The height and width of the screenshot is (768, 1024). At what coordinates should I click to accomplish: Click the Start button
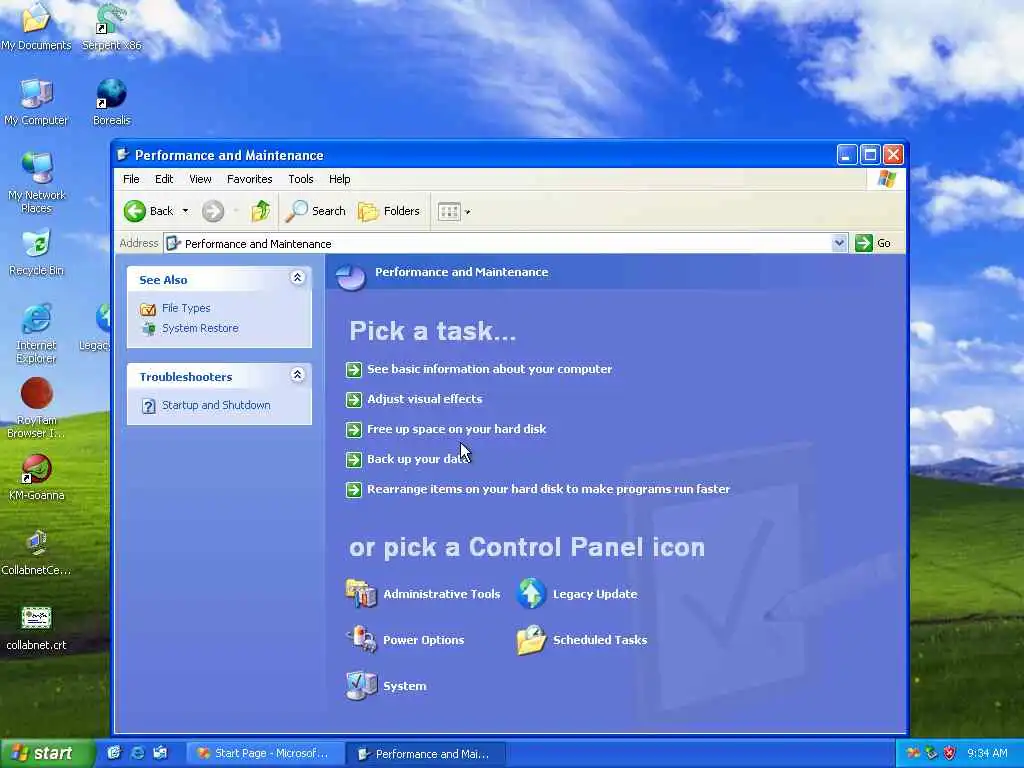point(47,753)
